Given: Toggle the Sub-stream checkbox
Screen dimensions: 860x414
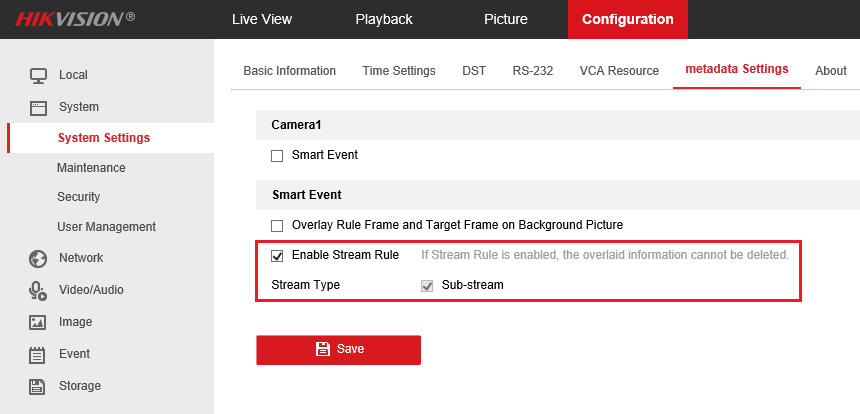Looking at the screenshot, I should [427, 286].
